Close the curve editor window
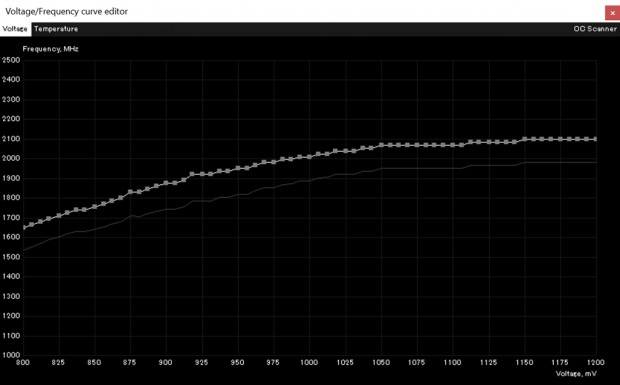Viewport: 620px width, 385px height. (x=612, y=13)
